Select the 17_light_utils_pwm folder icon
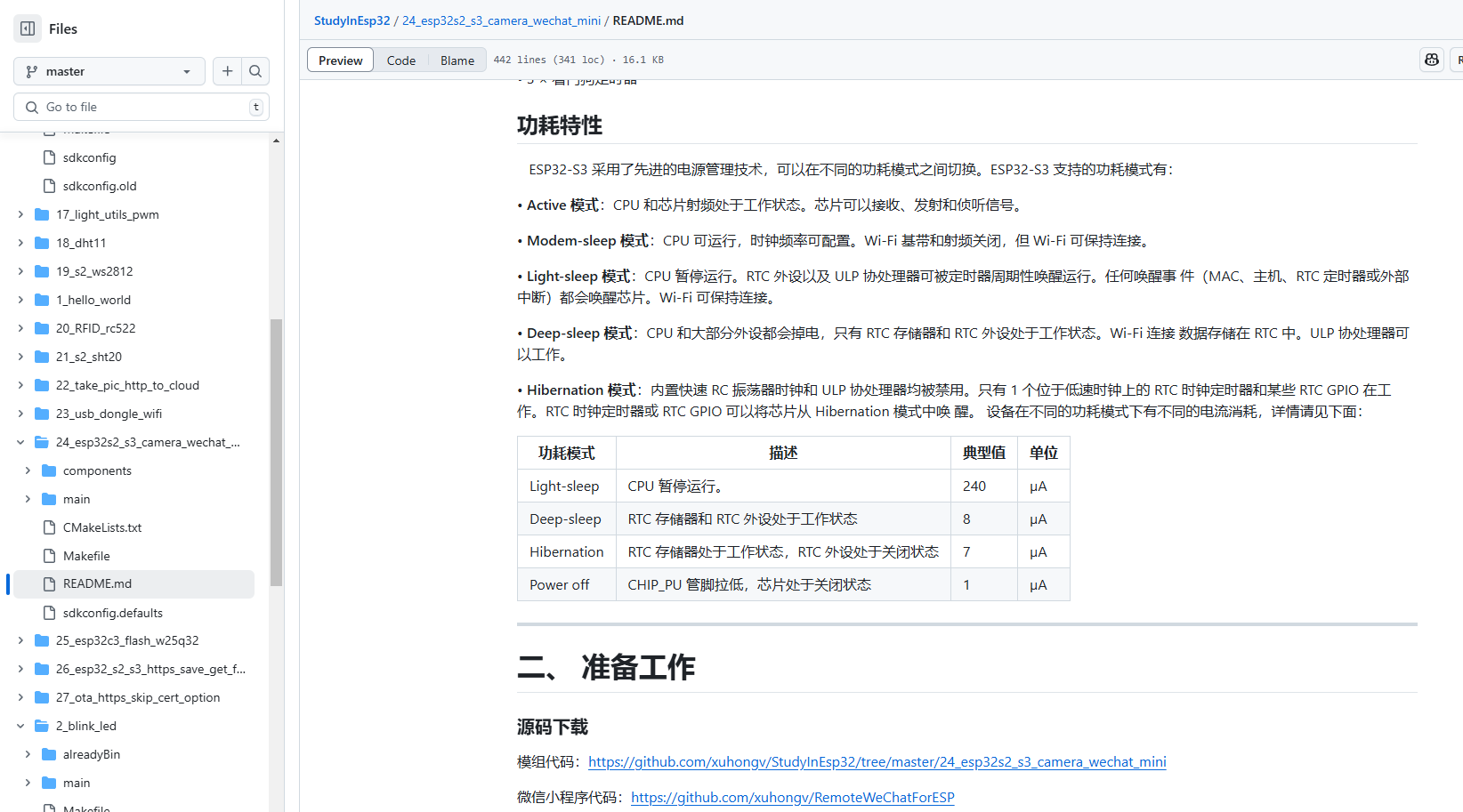 tap(42, 214)
